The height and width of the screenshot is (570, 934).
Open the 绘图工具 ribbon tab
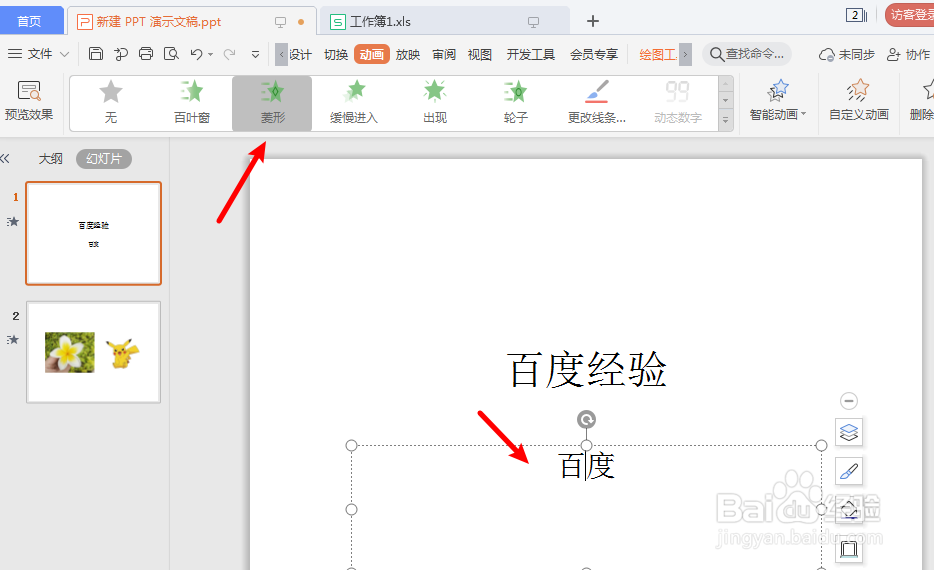tap(658, 54)
